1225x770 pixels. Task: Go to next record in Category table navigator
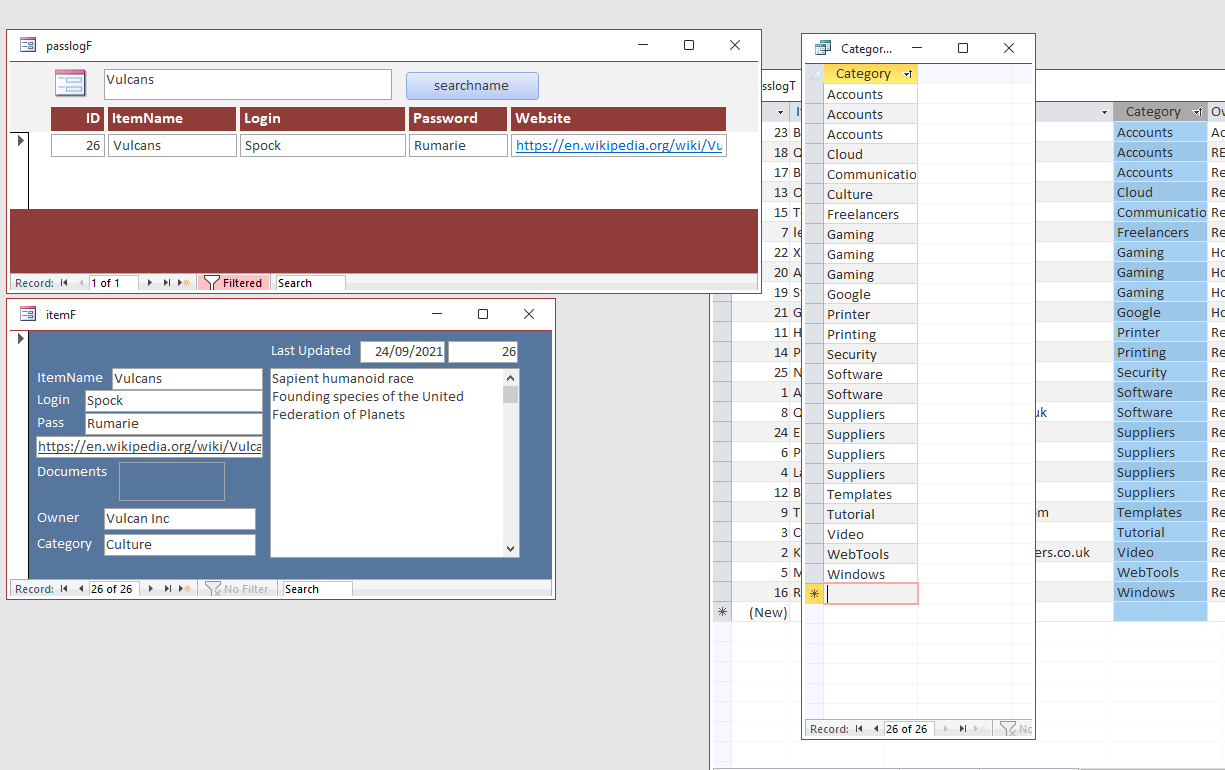[x=946, y=729]
